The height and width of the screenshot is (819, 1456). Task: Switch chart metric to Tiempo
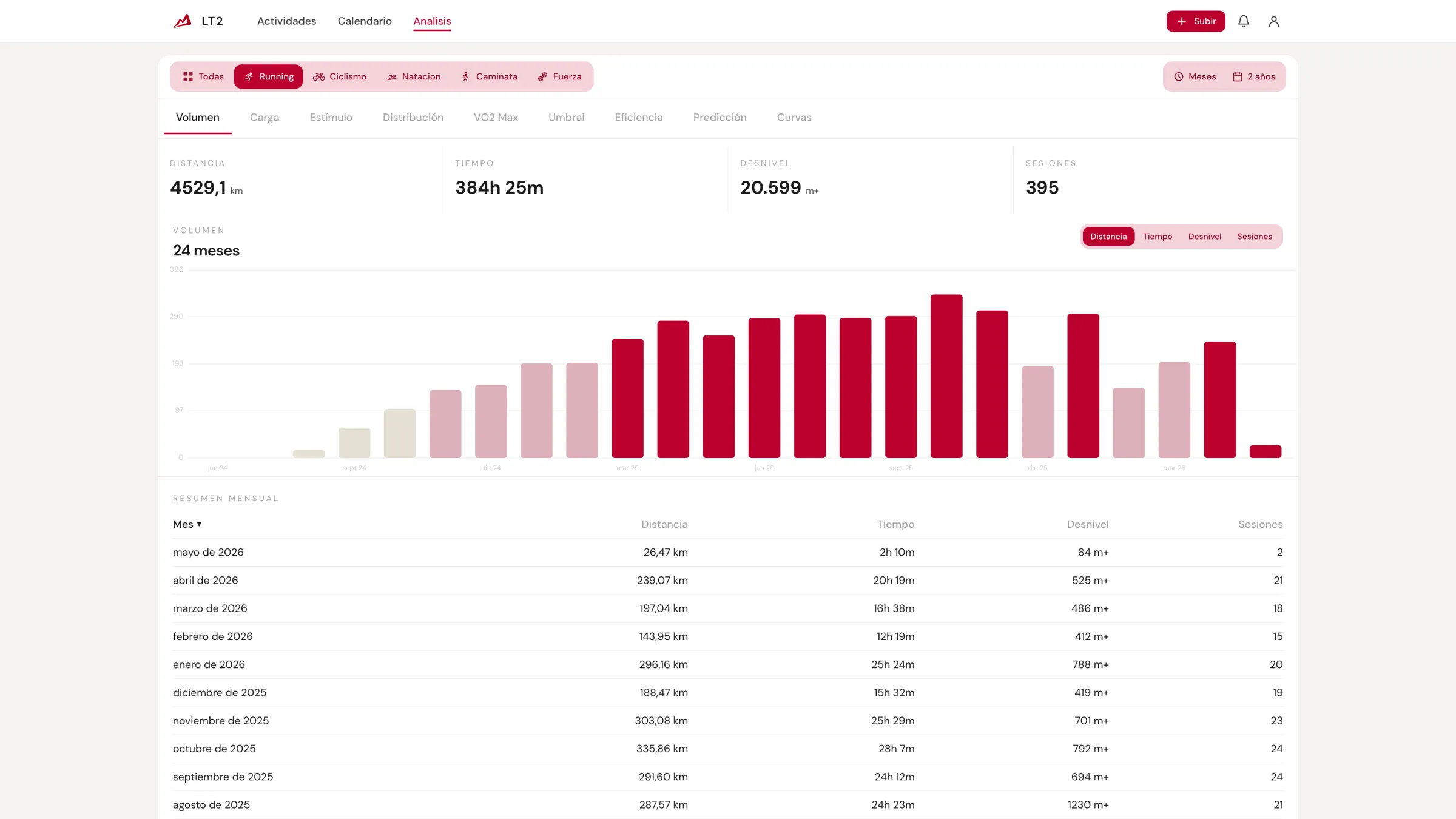[x=1158, y=237]
